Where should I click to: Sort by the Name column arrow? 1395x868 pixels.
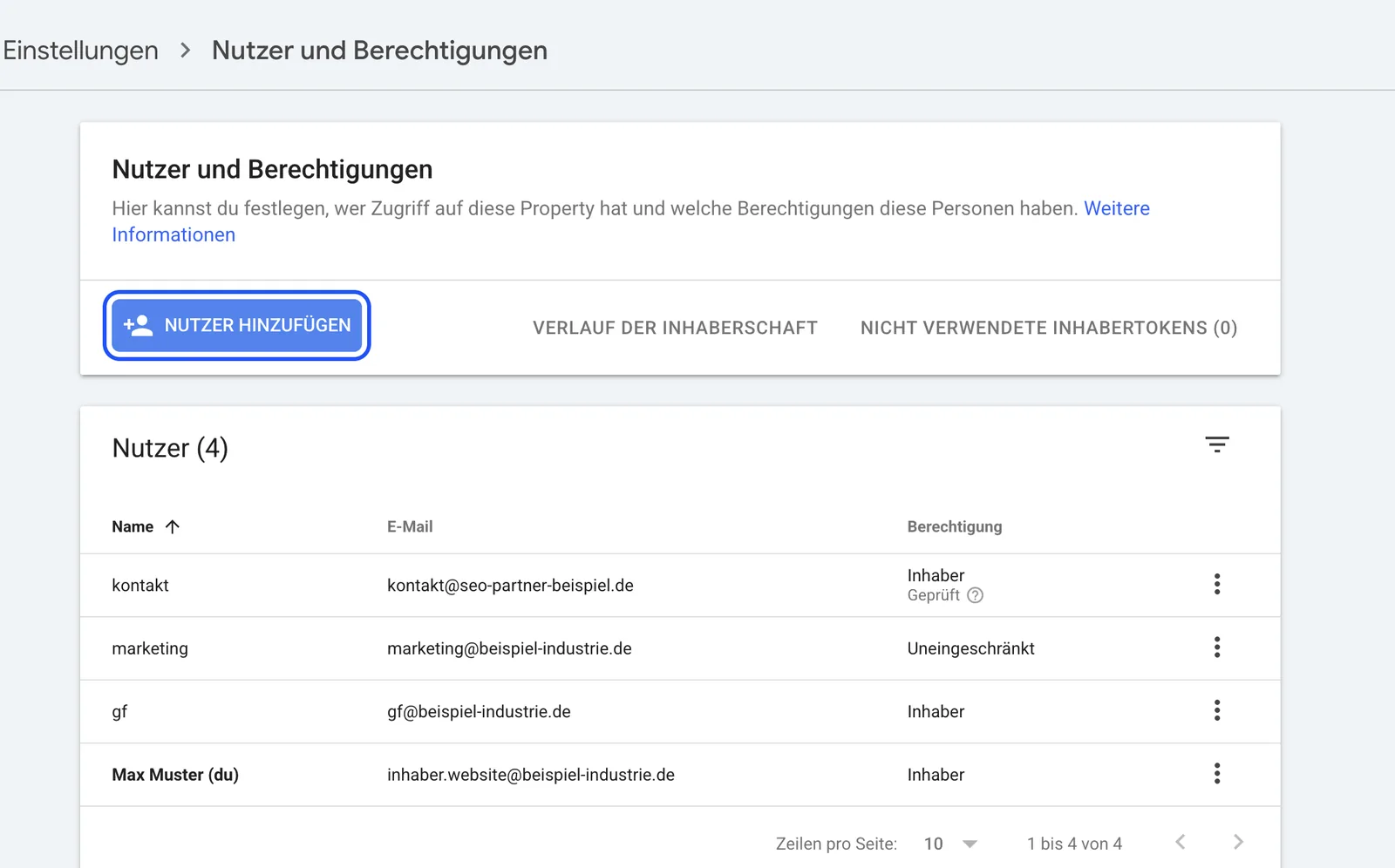coord(173,526)
